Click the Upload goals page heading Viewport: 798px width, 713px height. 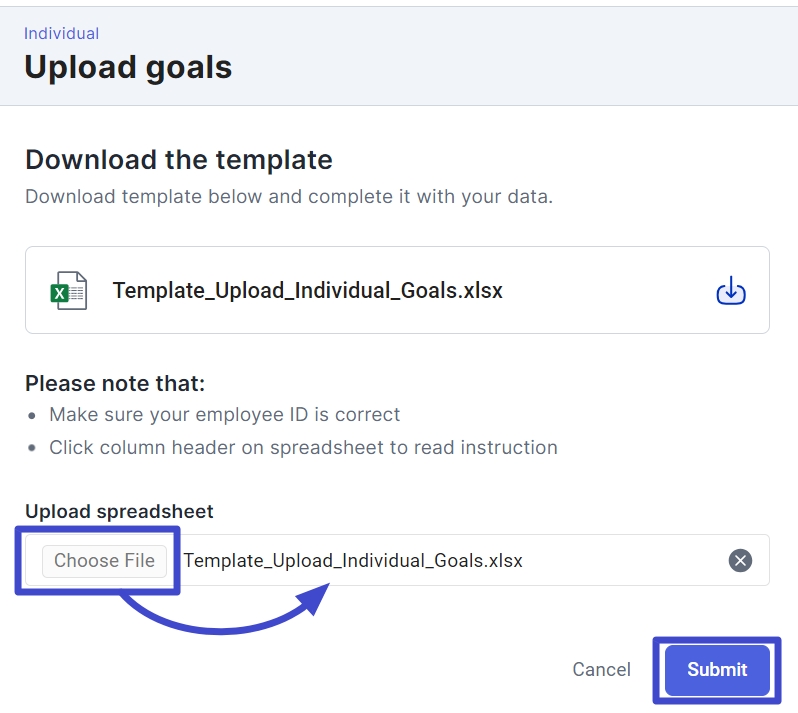point(128,67)
